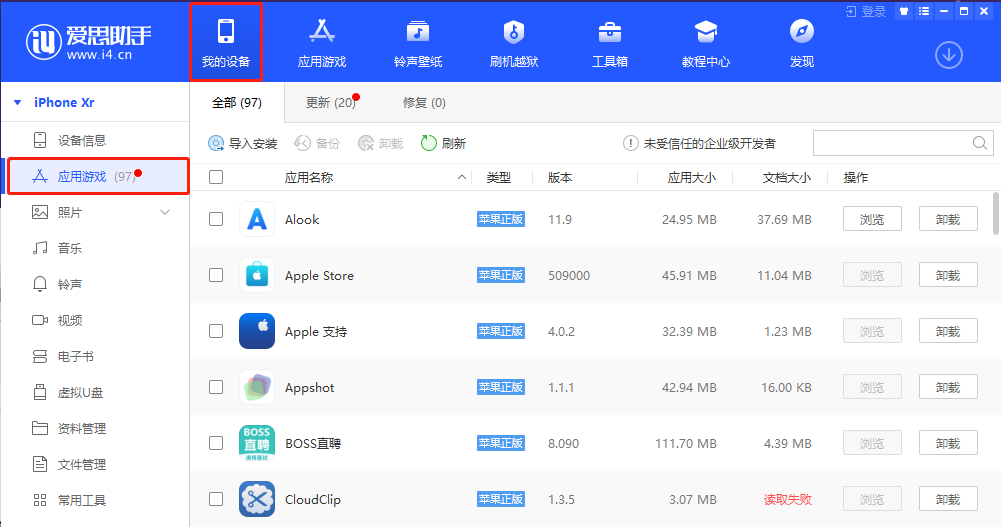Collapse the iPhone Xr device tree

(18, 102)
